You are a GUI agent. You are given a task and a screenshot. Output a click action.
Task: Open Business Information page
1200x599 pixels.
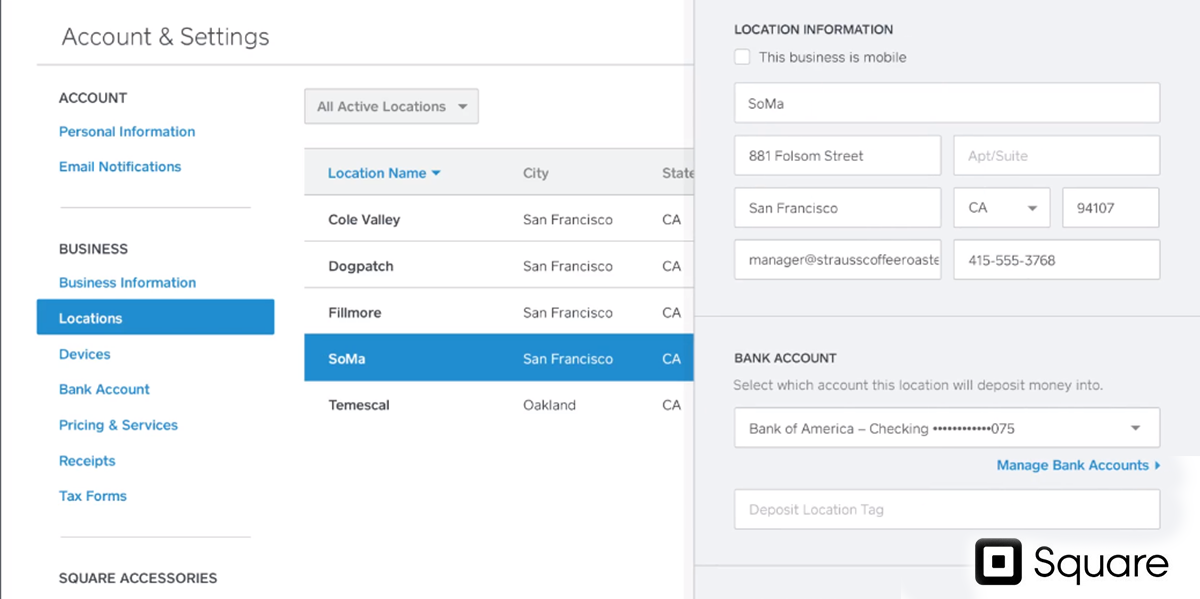click(x=127, y=283)
